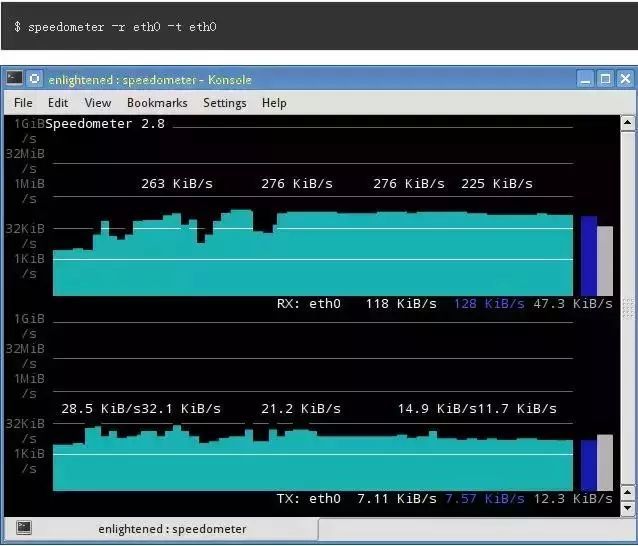Open the Edit menu
Image resolution: width=638 pixels, height=546 pixels.
[x=58, y=103]
